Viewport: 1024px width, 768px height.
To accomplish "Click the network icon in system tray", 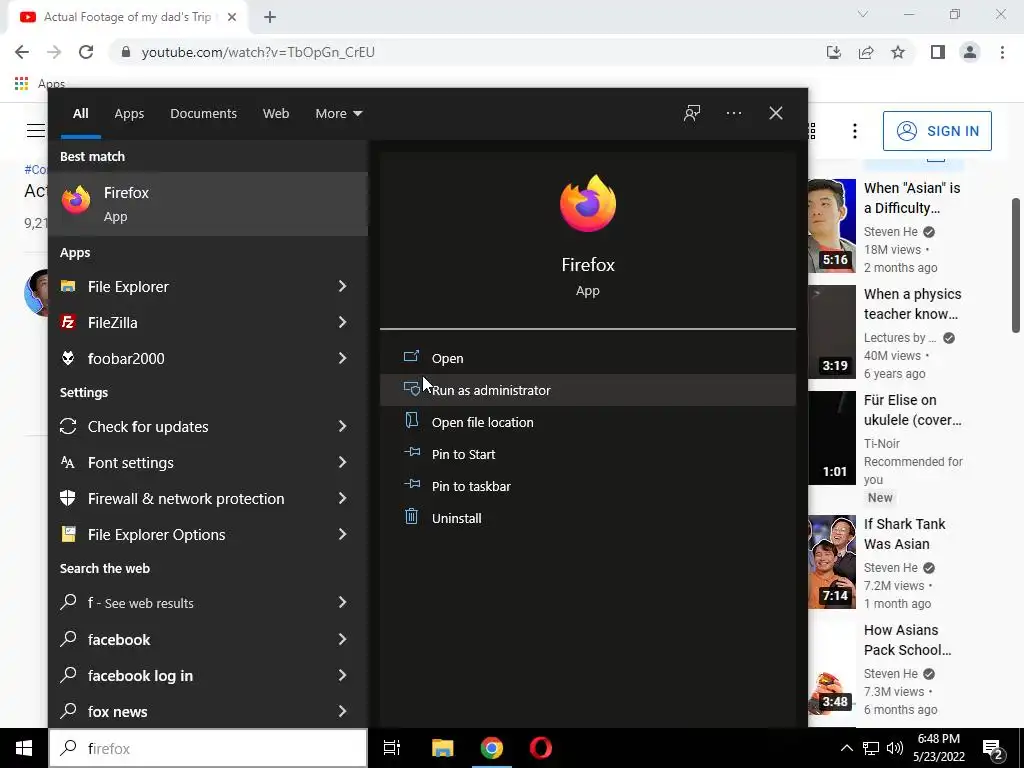I will pyautogui.click(x=871, y=748).
